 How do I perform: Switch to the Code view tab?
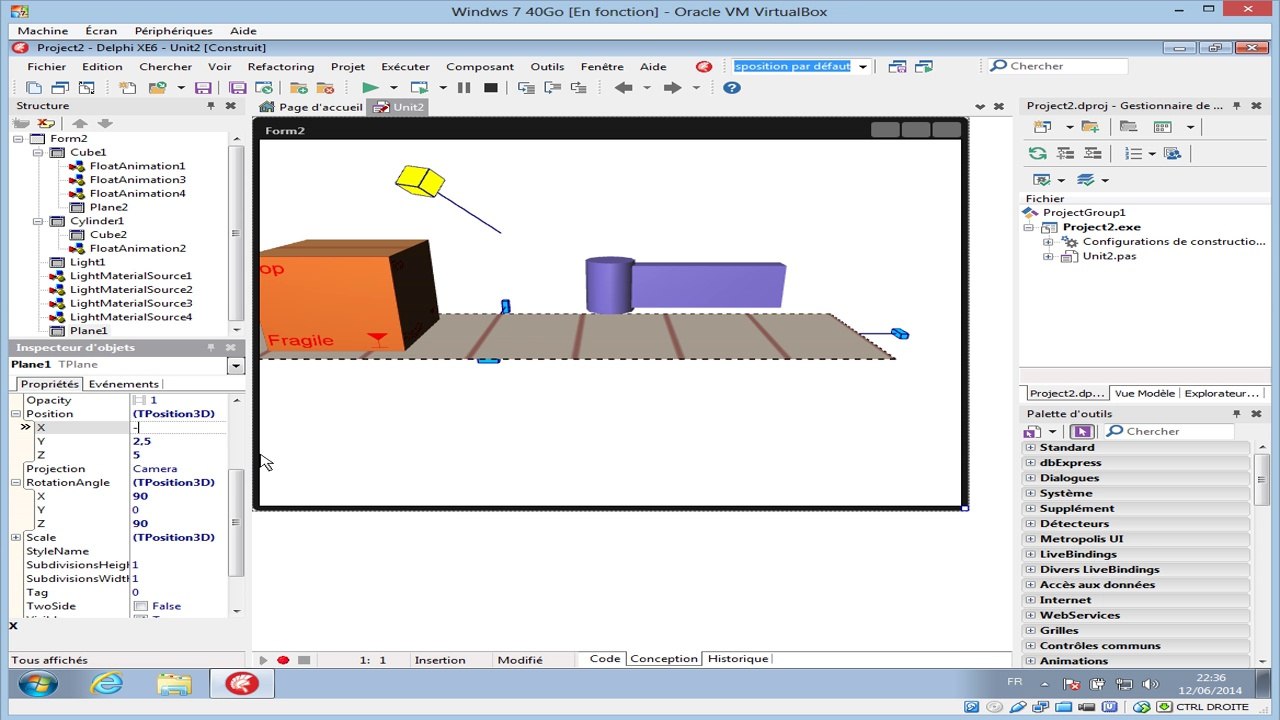click(x=605, y=659)
